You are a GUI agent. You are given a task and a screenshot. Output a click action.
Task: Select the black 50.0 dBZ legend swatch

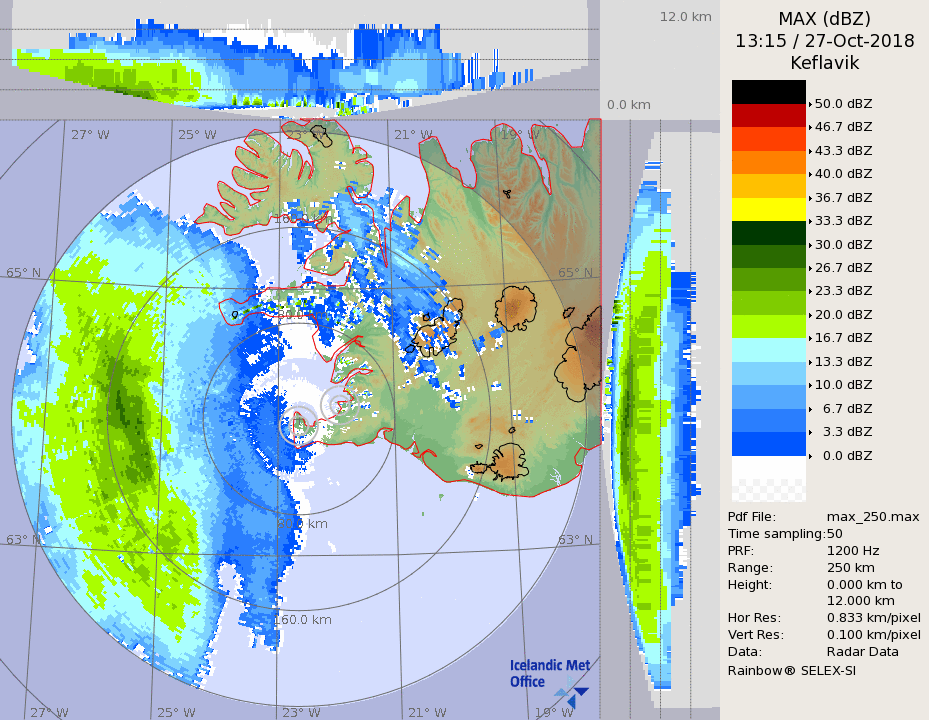[x=768, y=92]
